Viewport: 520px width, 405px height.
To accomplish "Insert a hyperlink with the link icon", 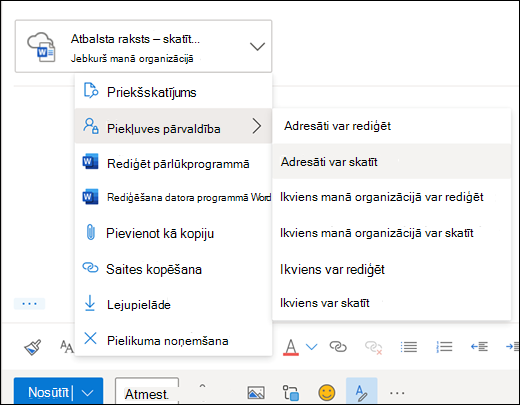I will (x=338, y=347).
